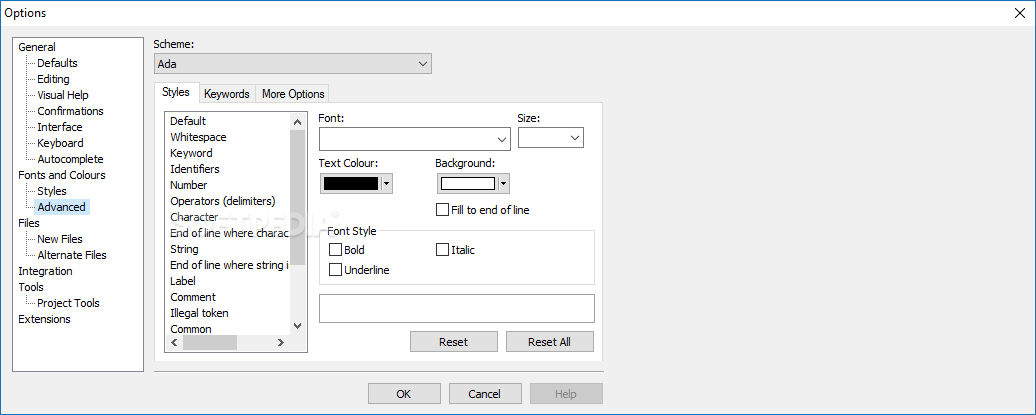Click the horizontal scrollbar thumb in styles list

tap(209, 342)
